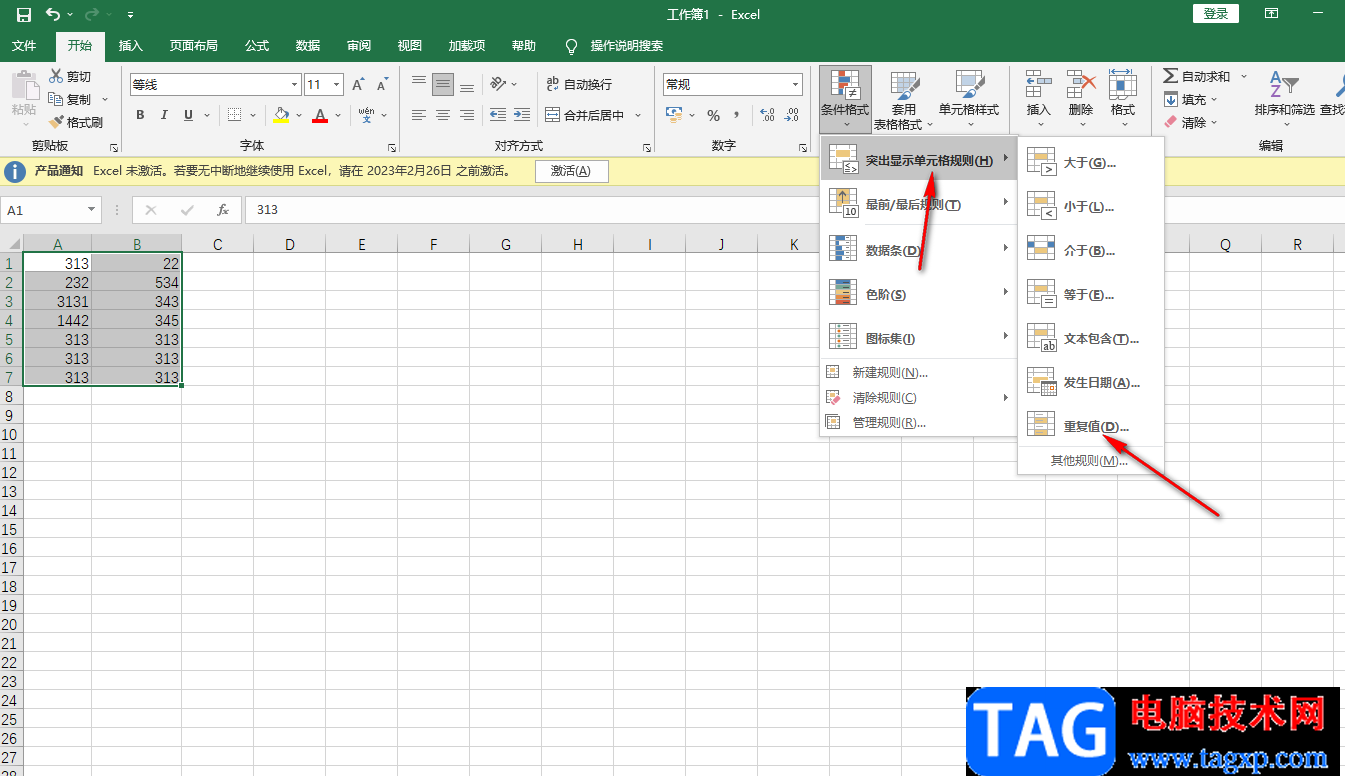
Task: Copy the selection using 复制
Action: click(70, 100)
